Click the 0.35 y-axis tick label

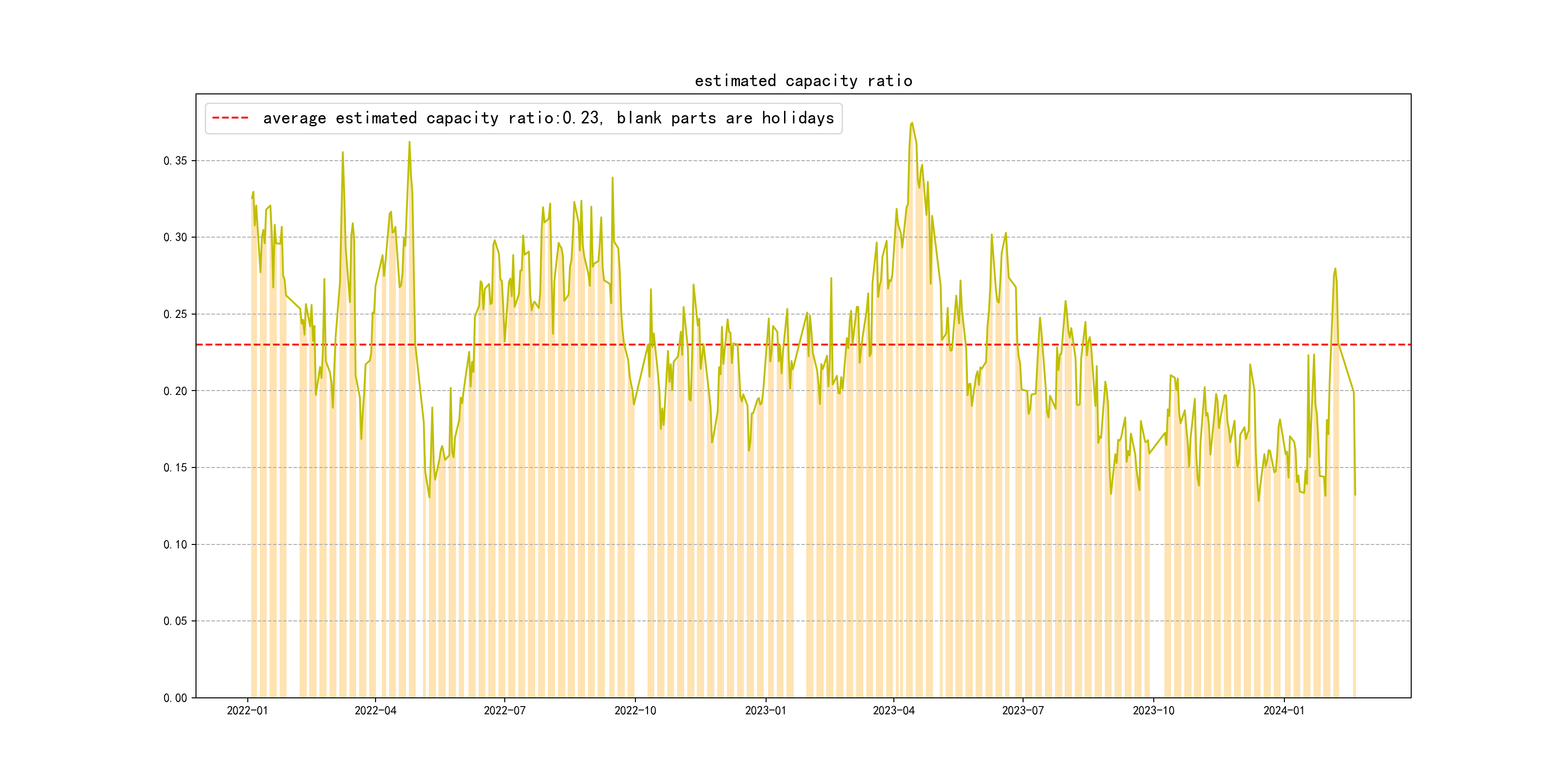pyautogui.click(x=175, y=161)
